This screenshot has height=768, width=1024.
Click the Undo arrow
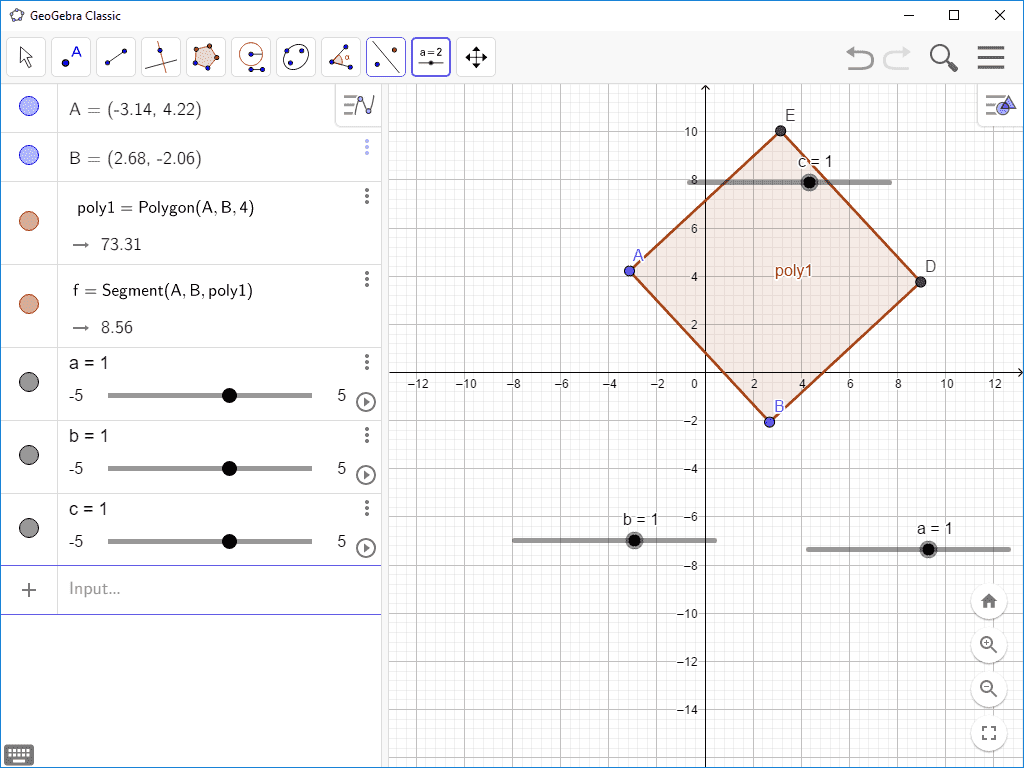[859, 58]
